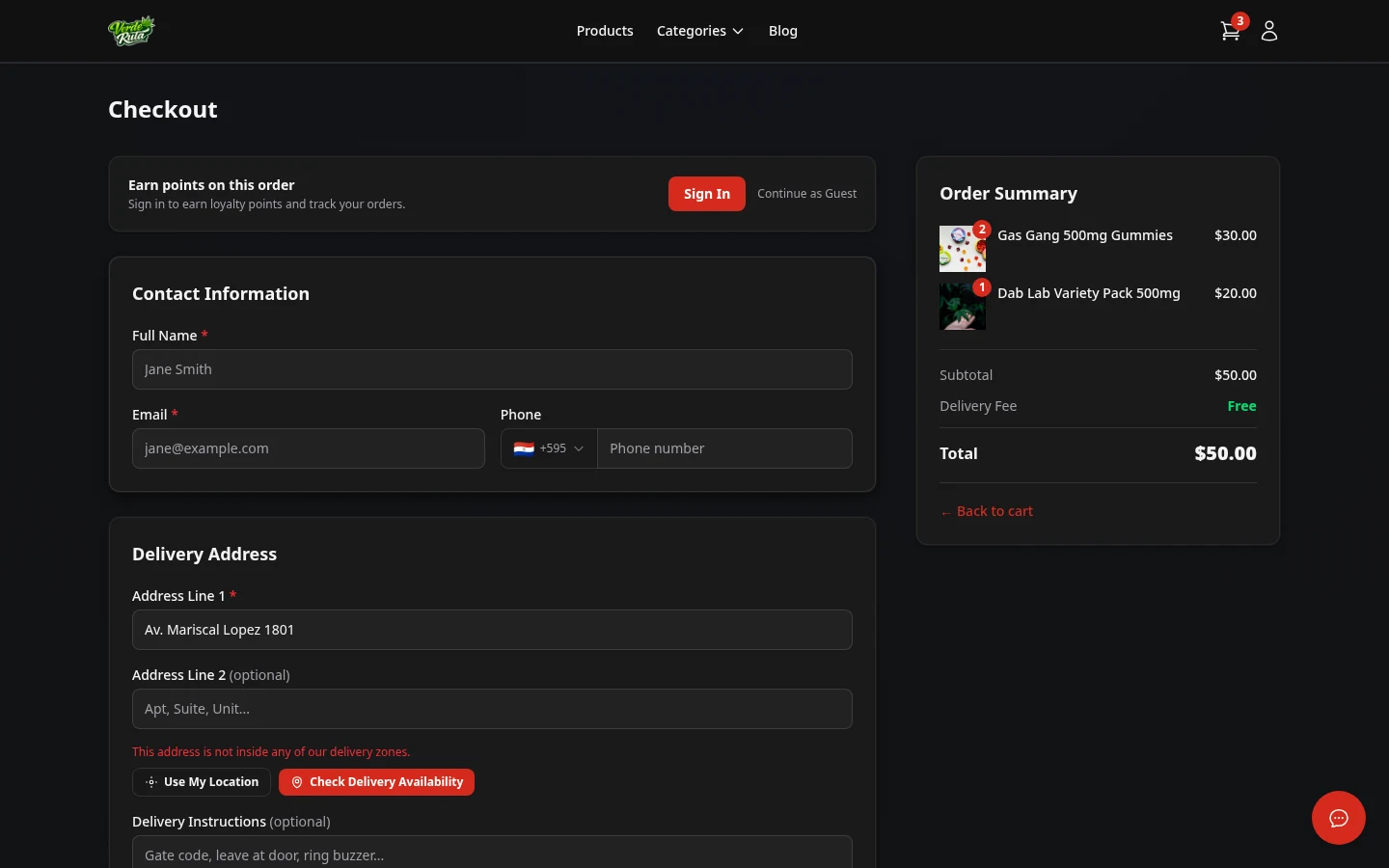Click the Delivery Instructions text box
The width and height of the screenshot is (1389, 868).
pyautogui.click(x=492, y=855)
